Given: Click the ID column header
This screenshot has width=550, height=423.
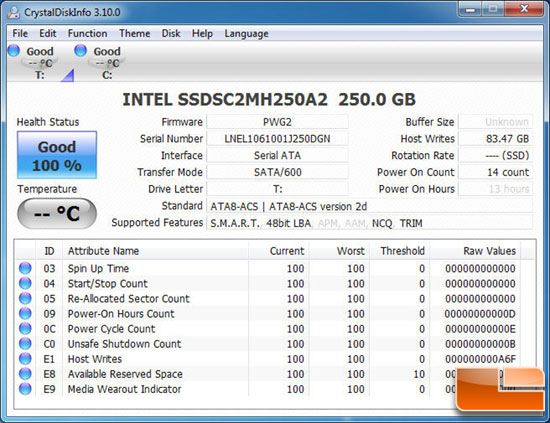Looking at the screenshot, I should [x=49, y=251].
